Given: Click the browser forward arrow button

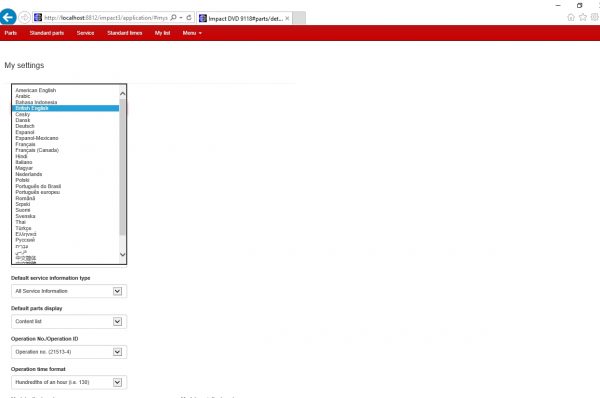Looking at the screenshot, I should point(24,18).
